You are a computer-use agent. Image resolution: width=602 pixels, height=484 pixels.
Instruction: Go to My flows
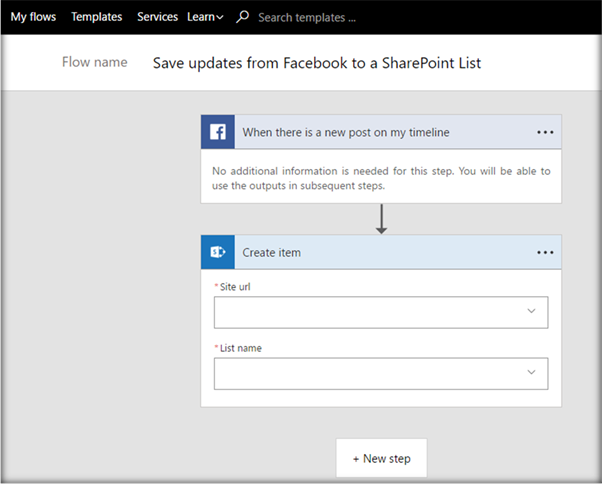click(33, 17)
